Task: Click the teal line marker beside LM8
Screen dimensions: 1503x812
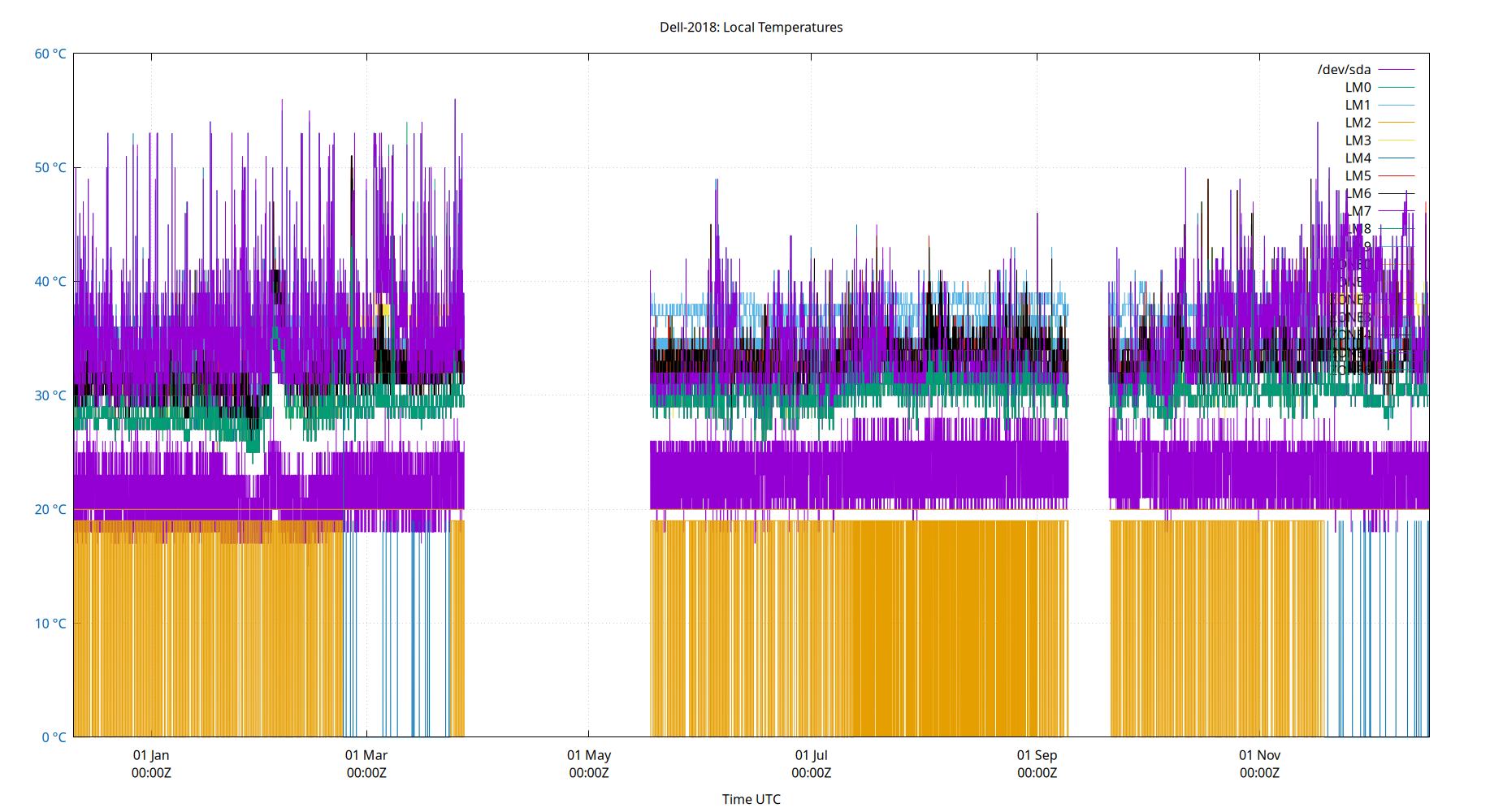Action: (1397, 227)
